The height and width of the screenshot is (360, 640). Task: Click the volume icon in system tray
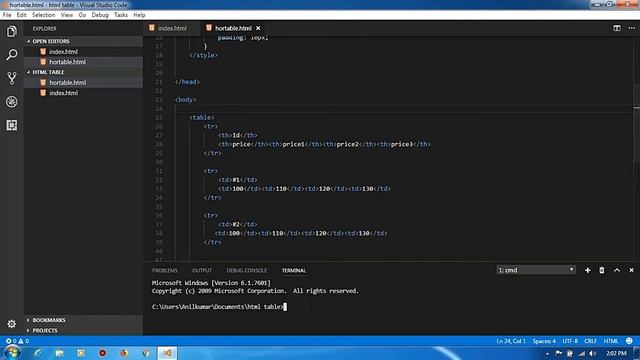click(593, 353)
